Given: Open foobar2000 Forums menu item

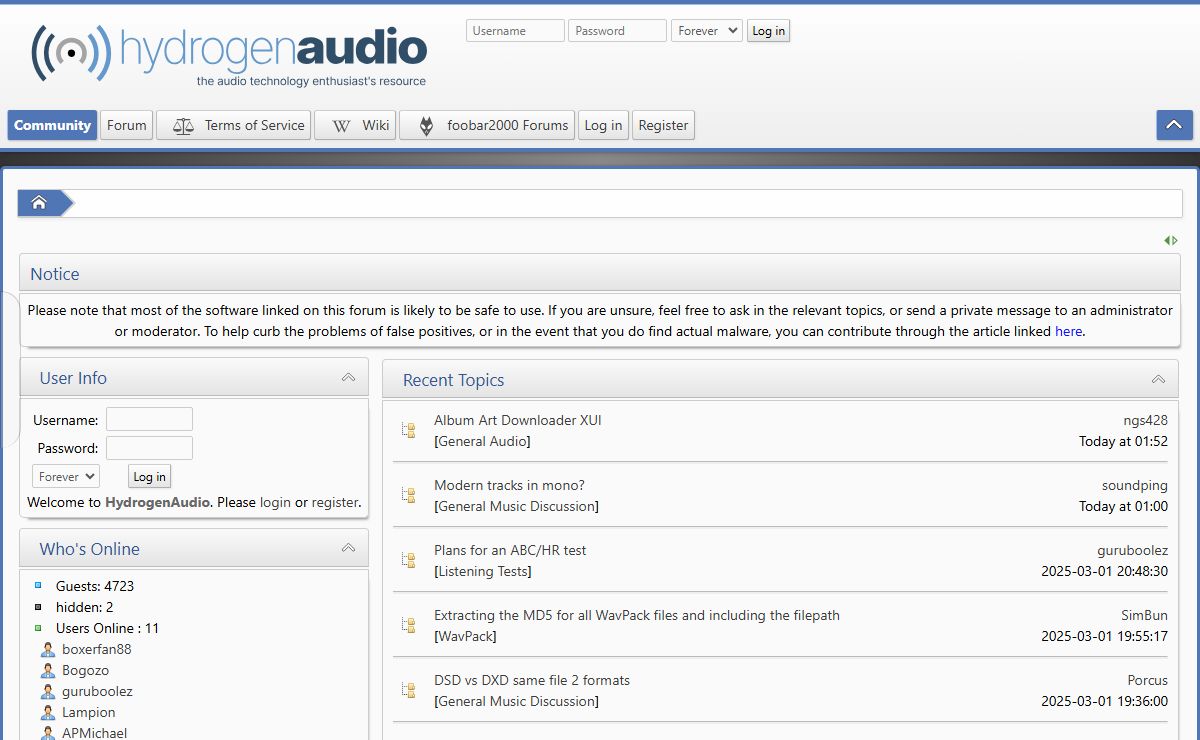Looking at the screenshot, I should tap(487, 125).
